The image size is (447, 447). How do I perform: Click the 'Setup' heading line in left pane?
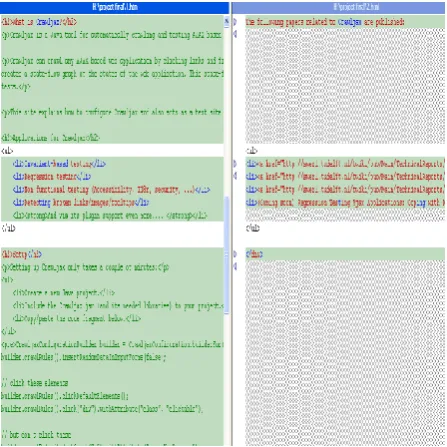point(22,254)
